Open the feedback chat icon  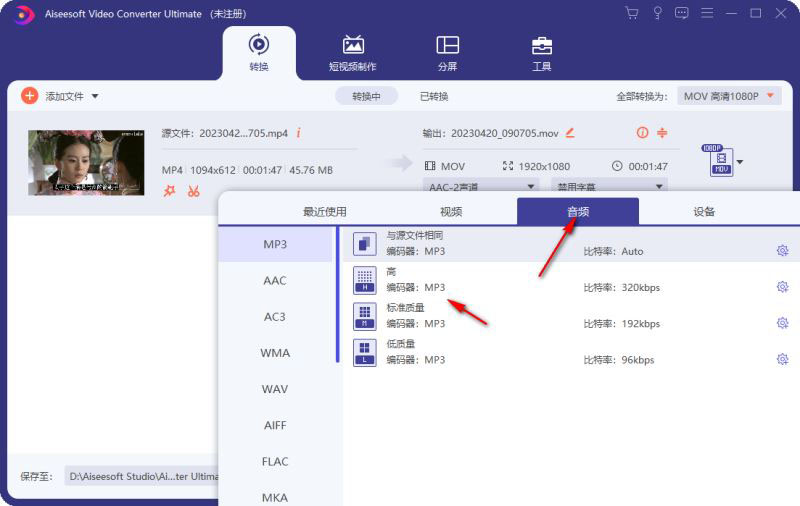[x=682, y=13]
